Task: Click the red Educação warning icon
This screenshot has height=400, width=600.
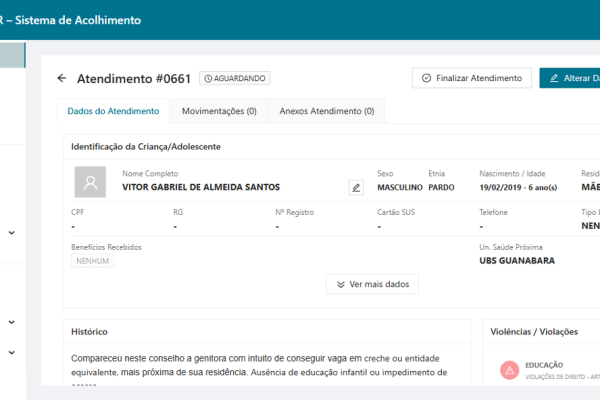Action: (x=509, y=371)
